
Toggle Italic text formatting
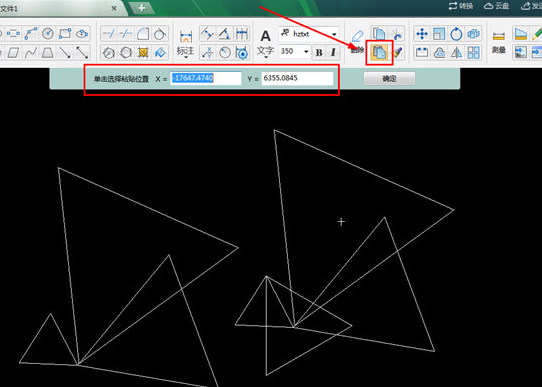click(333, 53)
